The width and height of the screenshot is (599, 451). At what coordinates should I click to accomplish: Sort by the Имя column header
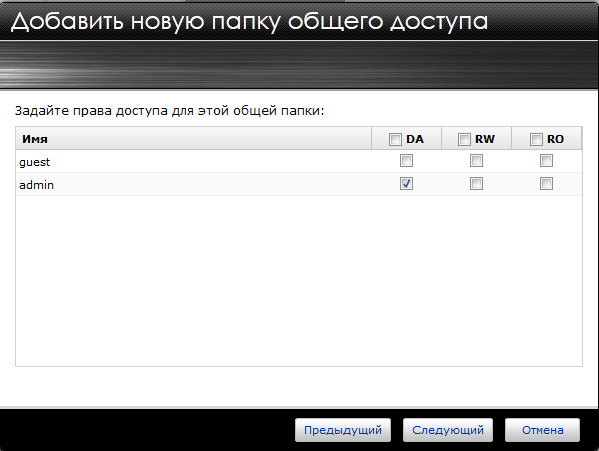click(x=193, y=138)
